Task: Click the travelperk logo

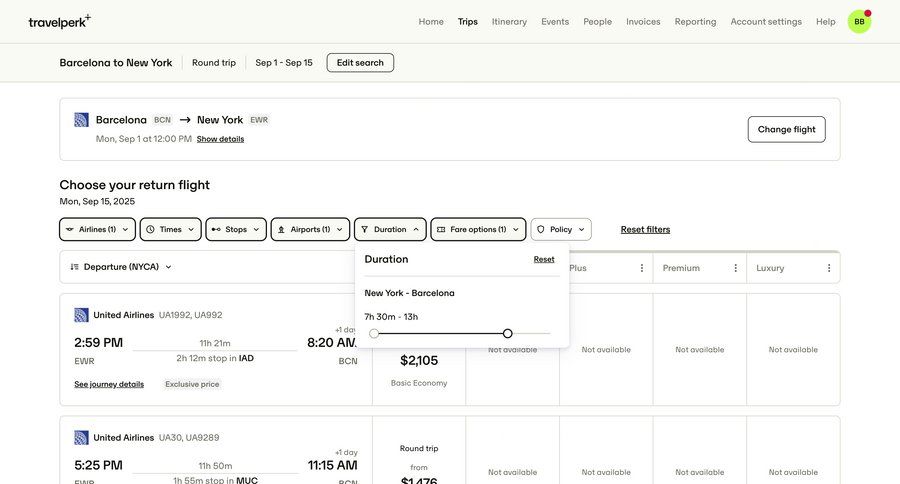Action: [59, 21]
